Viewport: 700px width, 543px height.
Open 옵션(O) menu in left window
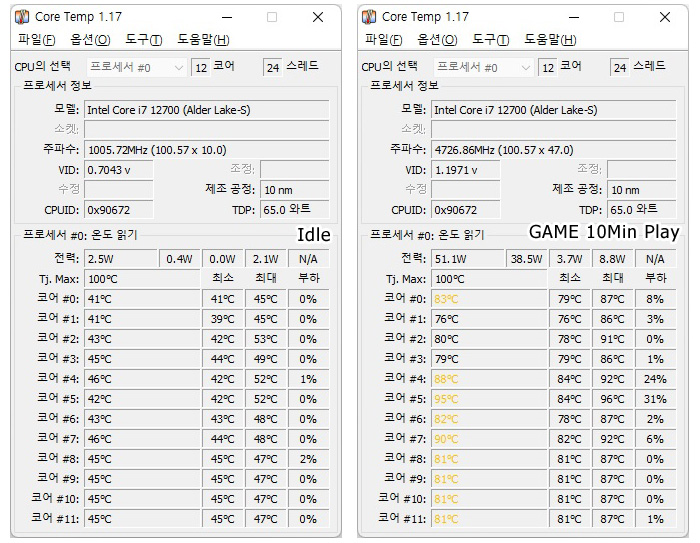tap(90, 40)
